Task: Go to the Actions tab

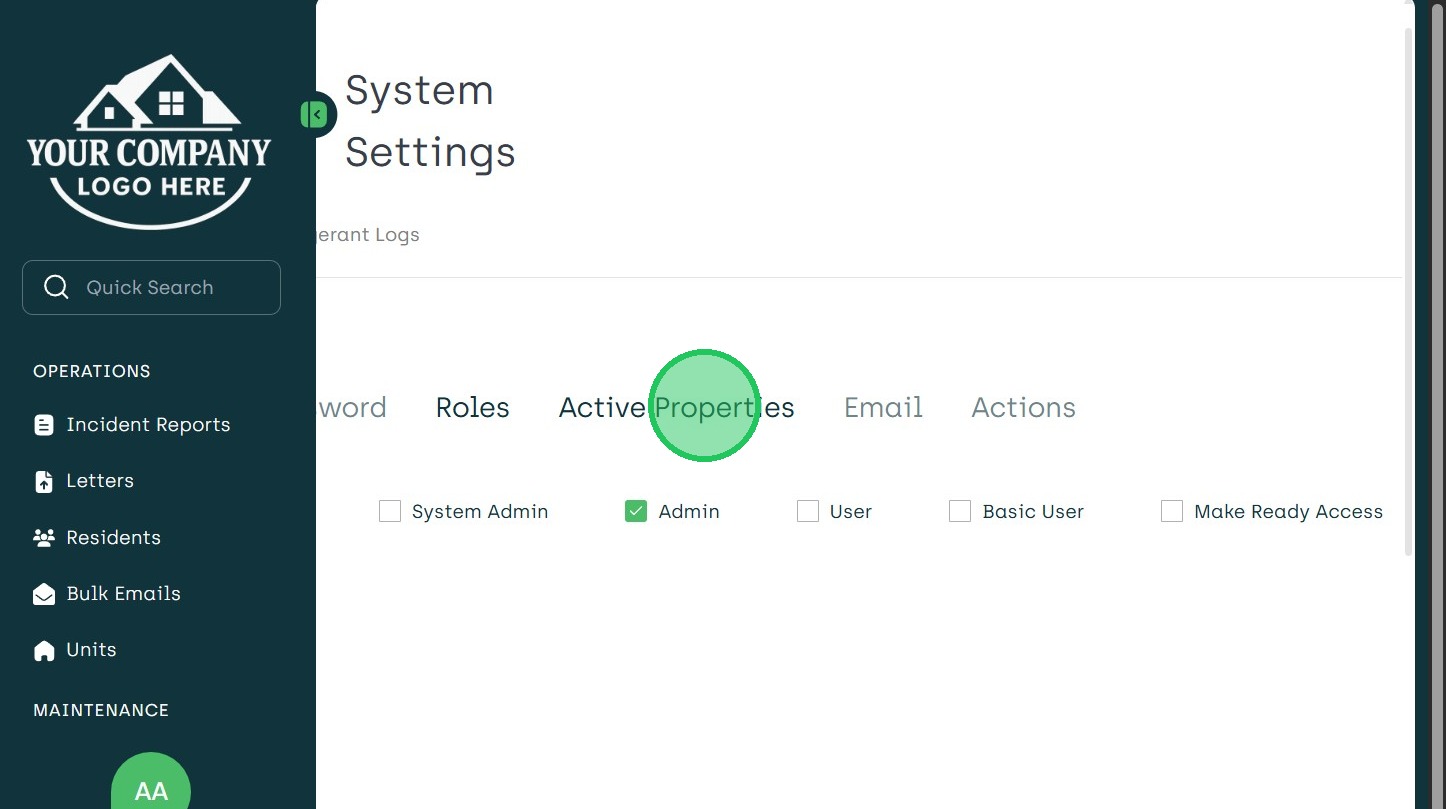Action: (1023, 408)
